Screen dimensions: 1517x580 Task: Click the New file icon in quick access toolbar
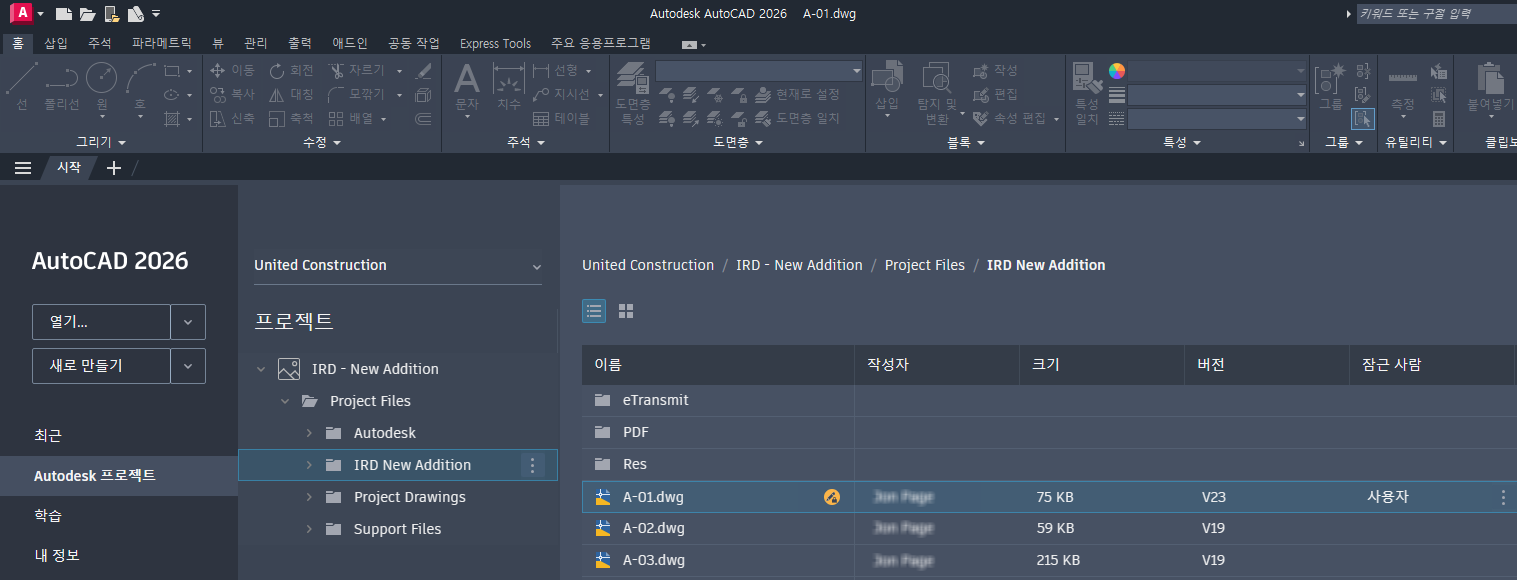click(64, 14)
